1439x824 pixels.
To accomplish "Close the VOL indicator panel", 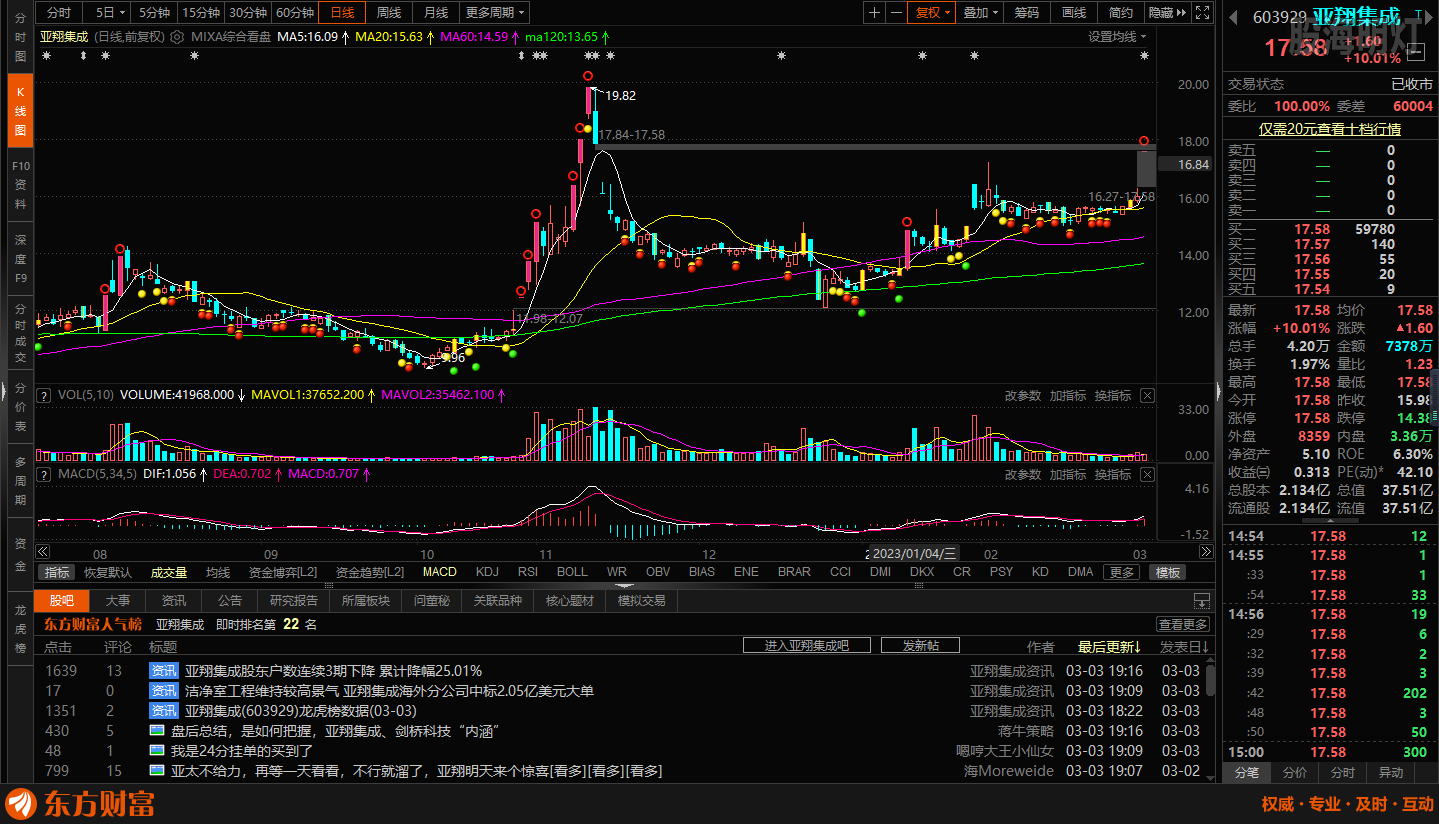I will coord(1147,395).
